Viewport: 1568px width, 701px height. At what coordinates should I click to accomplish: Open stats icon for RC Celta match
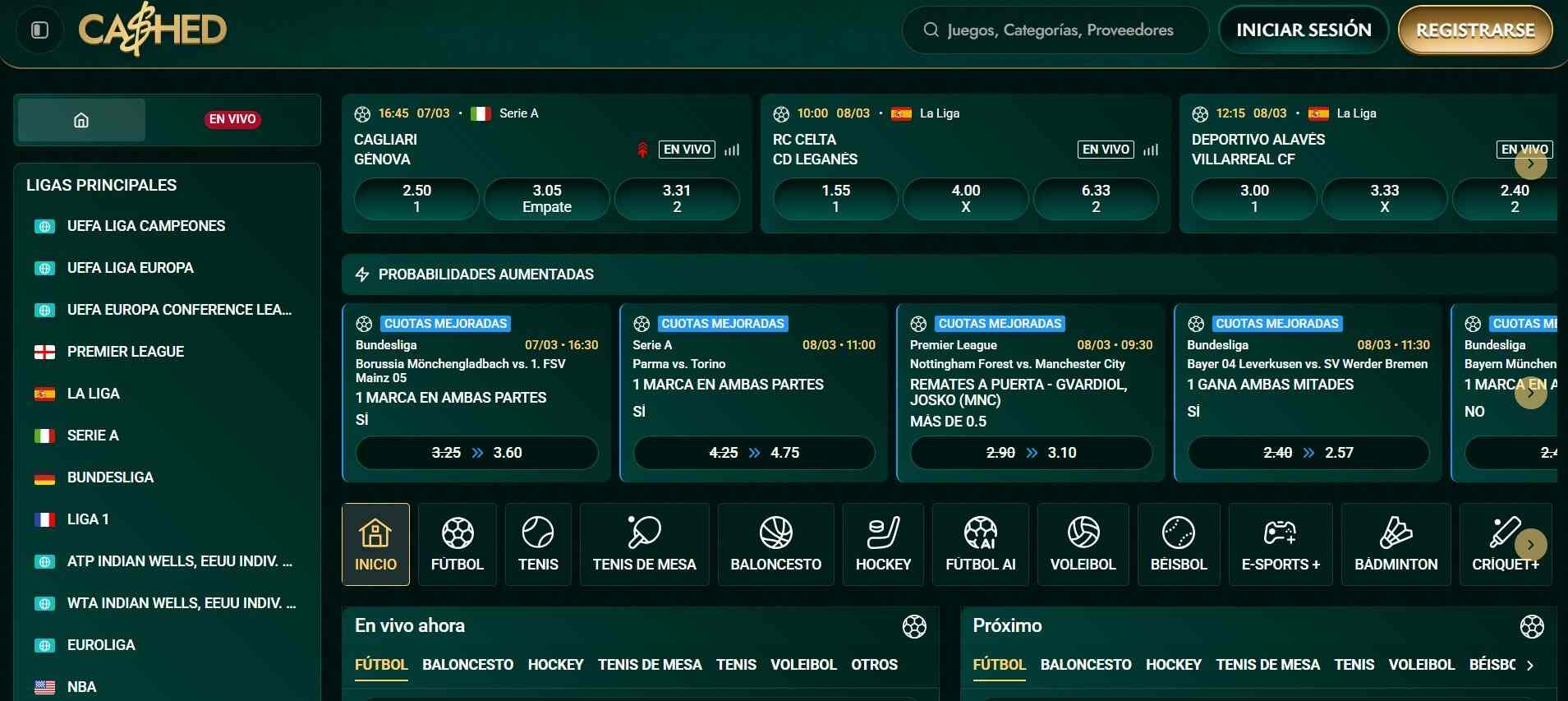tap(1151, 150)
